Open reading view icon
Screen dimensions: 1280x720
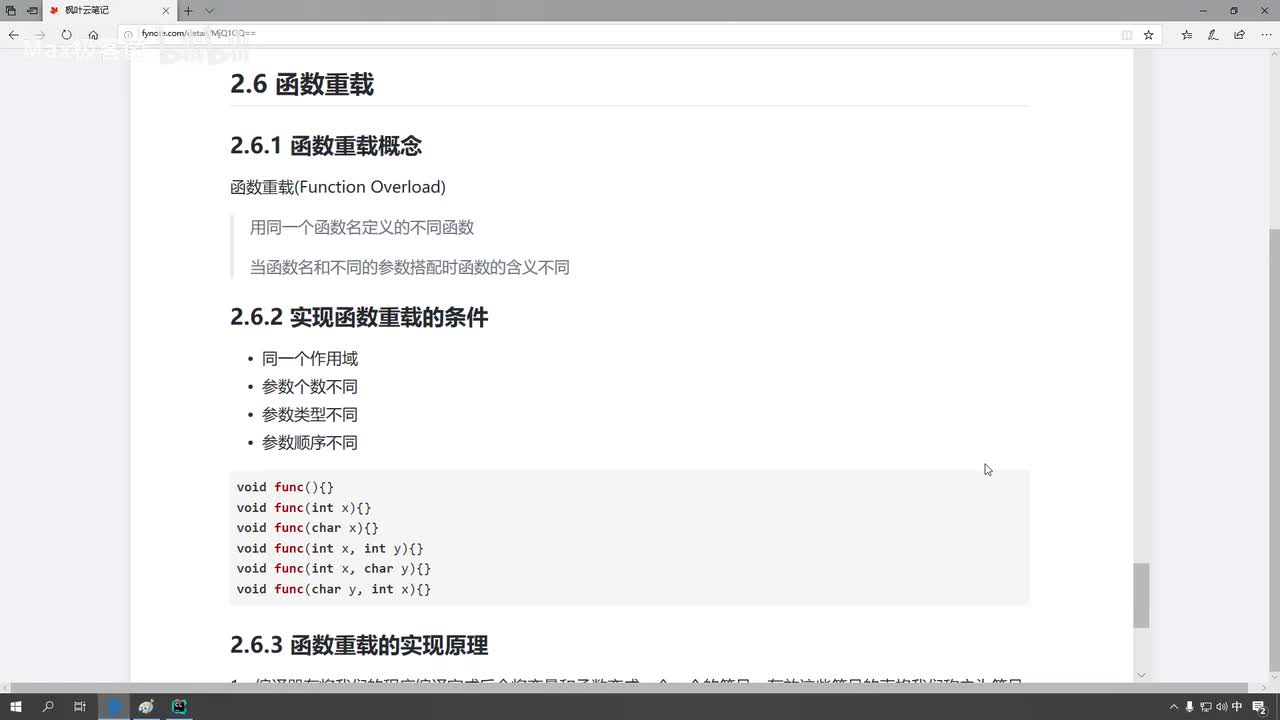click(x=1127, y=34)
